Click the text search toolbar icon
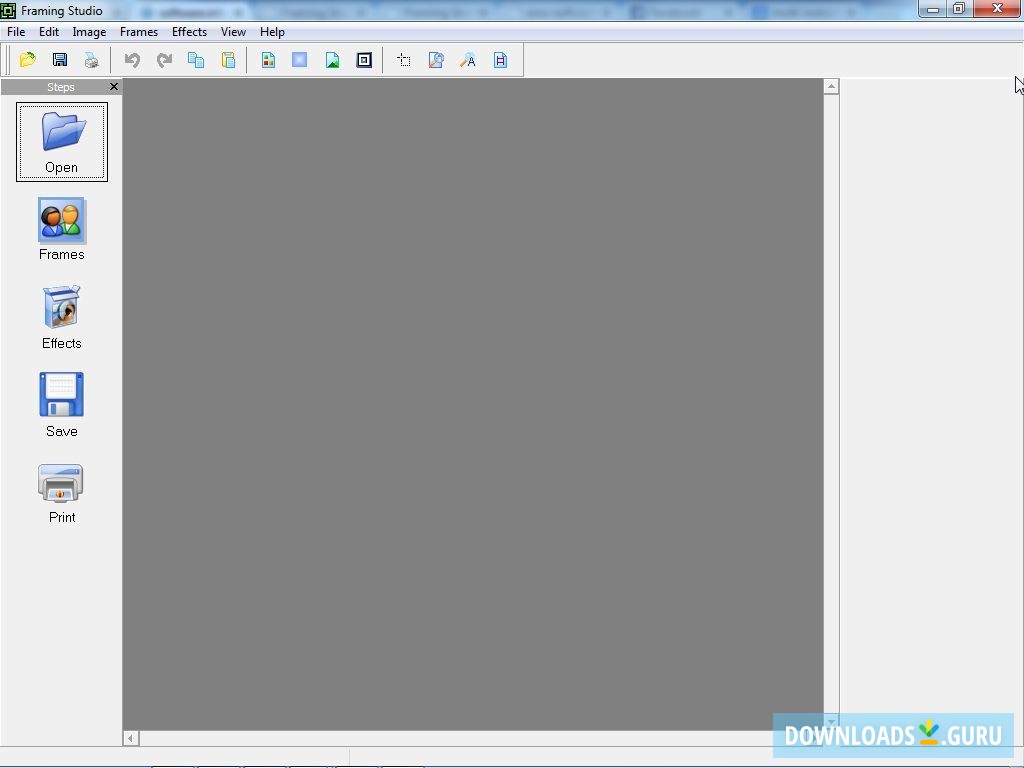The width and height of the screenshot is (1024, 768). pos(468,59)
